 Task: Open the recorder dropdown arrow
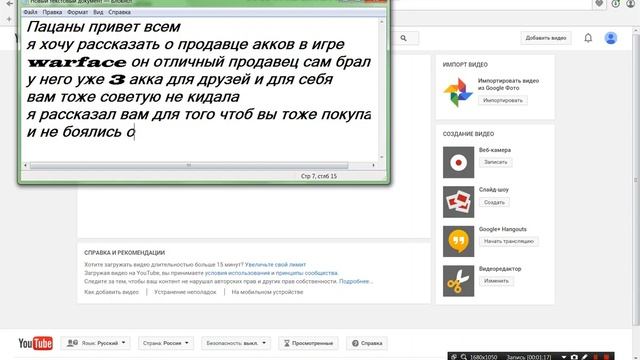pyautogui.click(x=564, y=357)
